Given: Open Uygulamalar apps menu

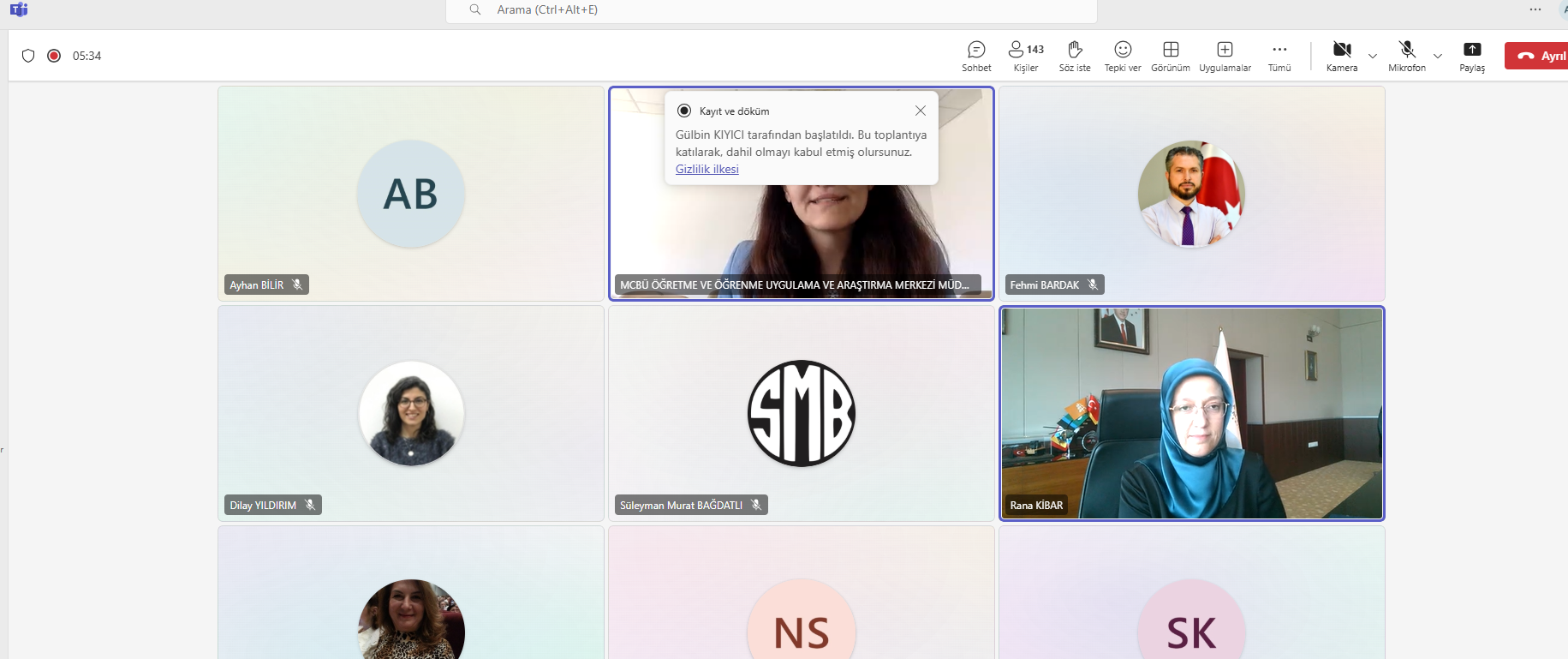Looking at the screenshot, I should [x=1225, y=57].
